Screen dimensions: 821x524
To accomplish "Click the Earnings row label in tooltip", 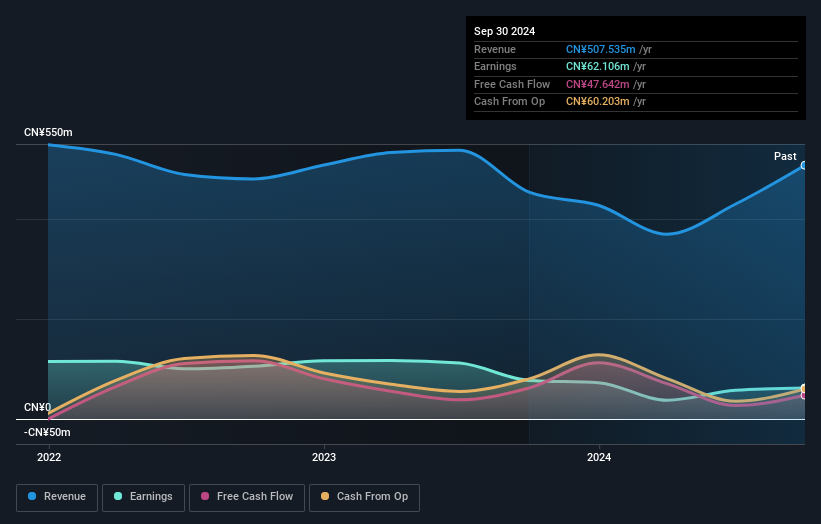I will coord(495,66).
